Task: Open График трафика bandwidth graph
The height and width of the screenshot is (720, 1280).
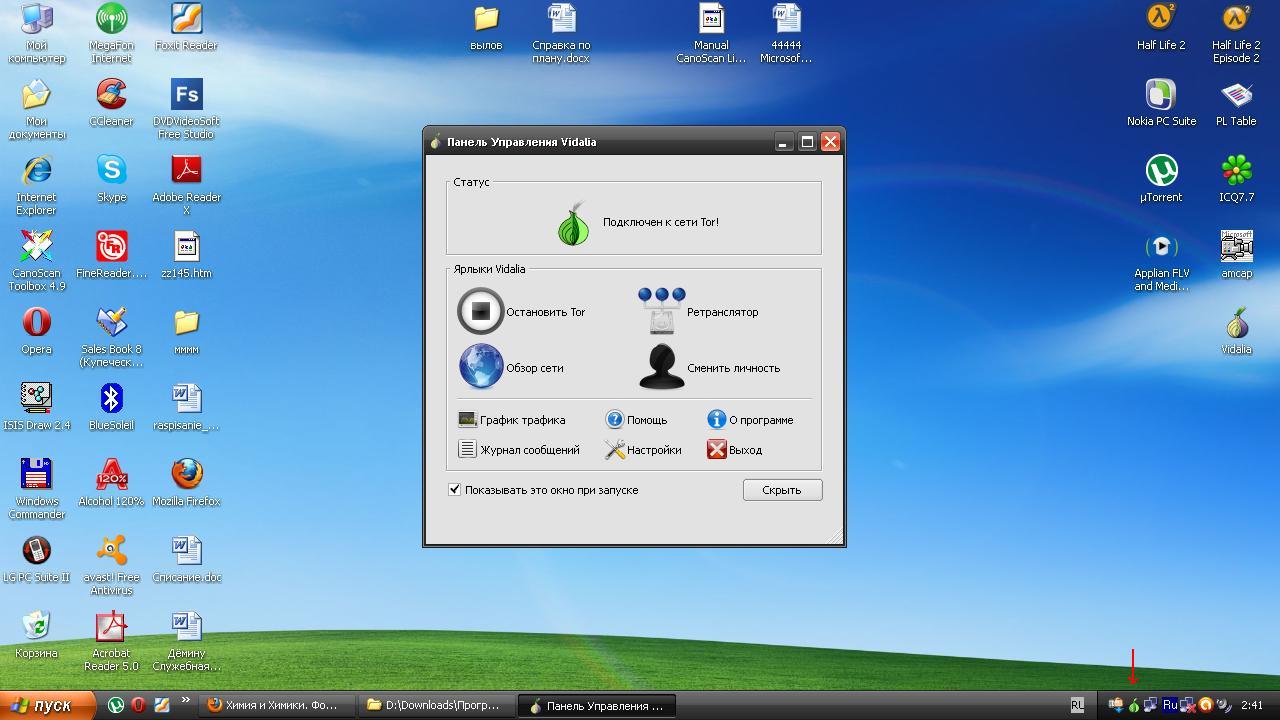Action: click(512, 420)
